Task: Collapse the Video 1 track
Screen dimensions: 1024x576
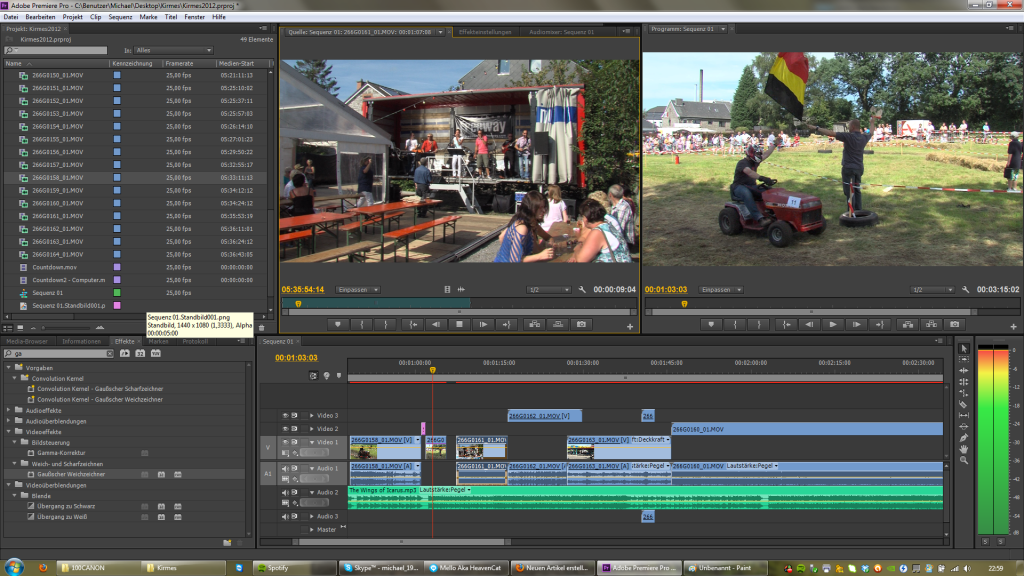Action: pos(312,442)
